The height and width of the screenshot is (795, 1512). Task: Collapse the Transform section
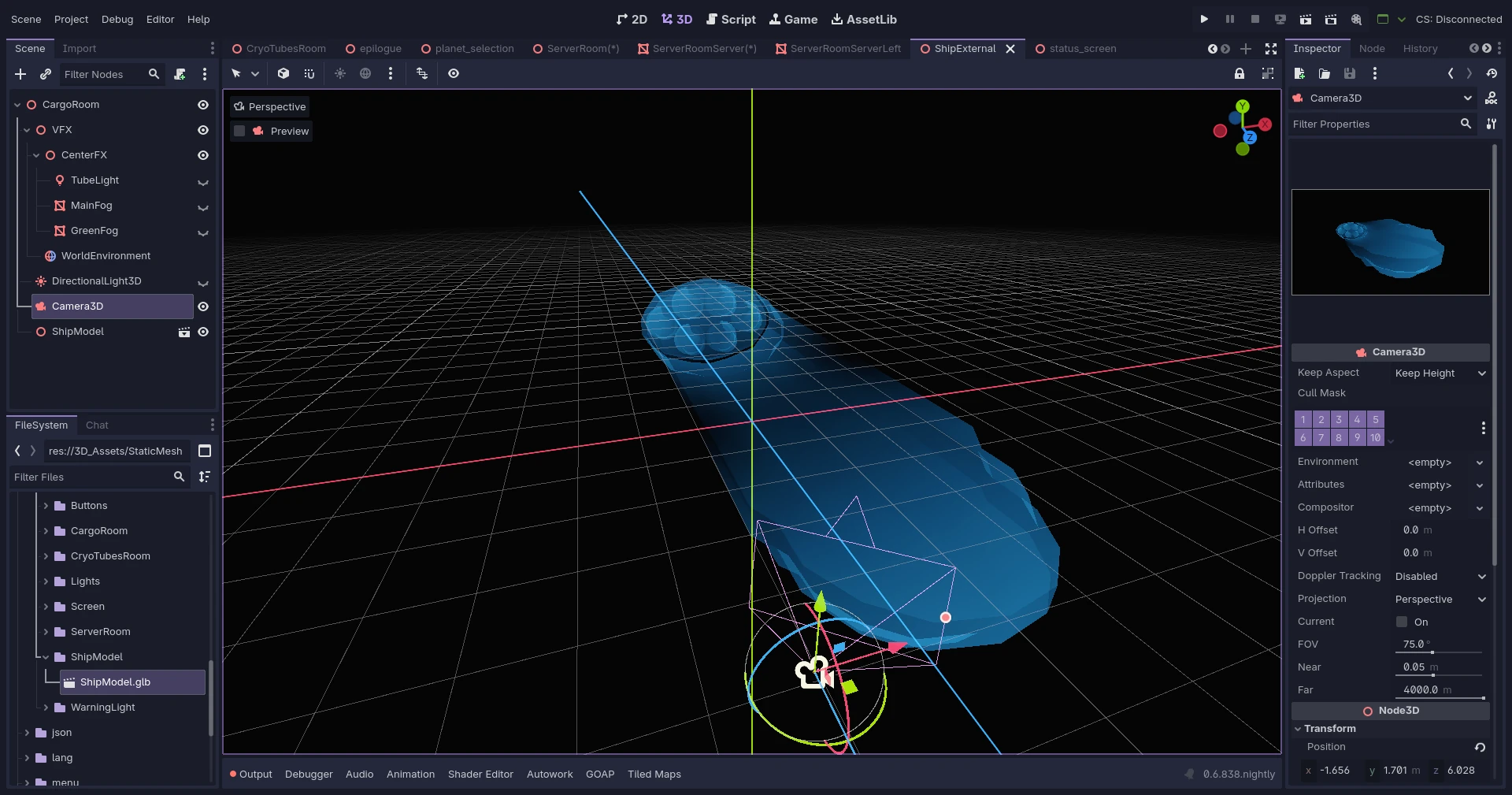(1298, 729)
